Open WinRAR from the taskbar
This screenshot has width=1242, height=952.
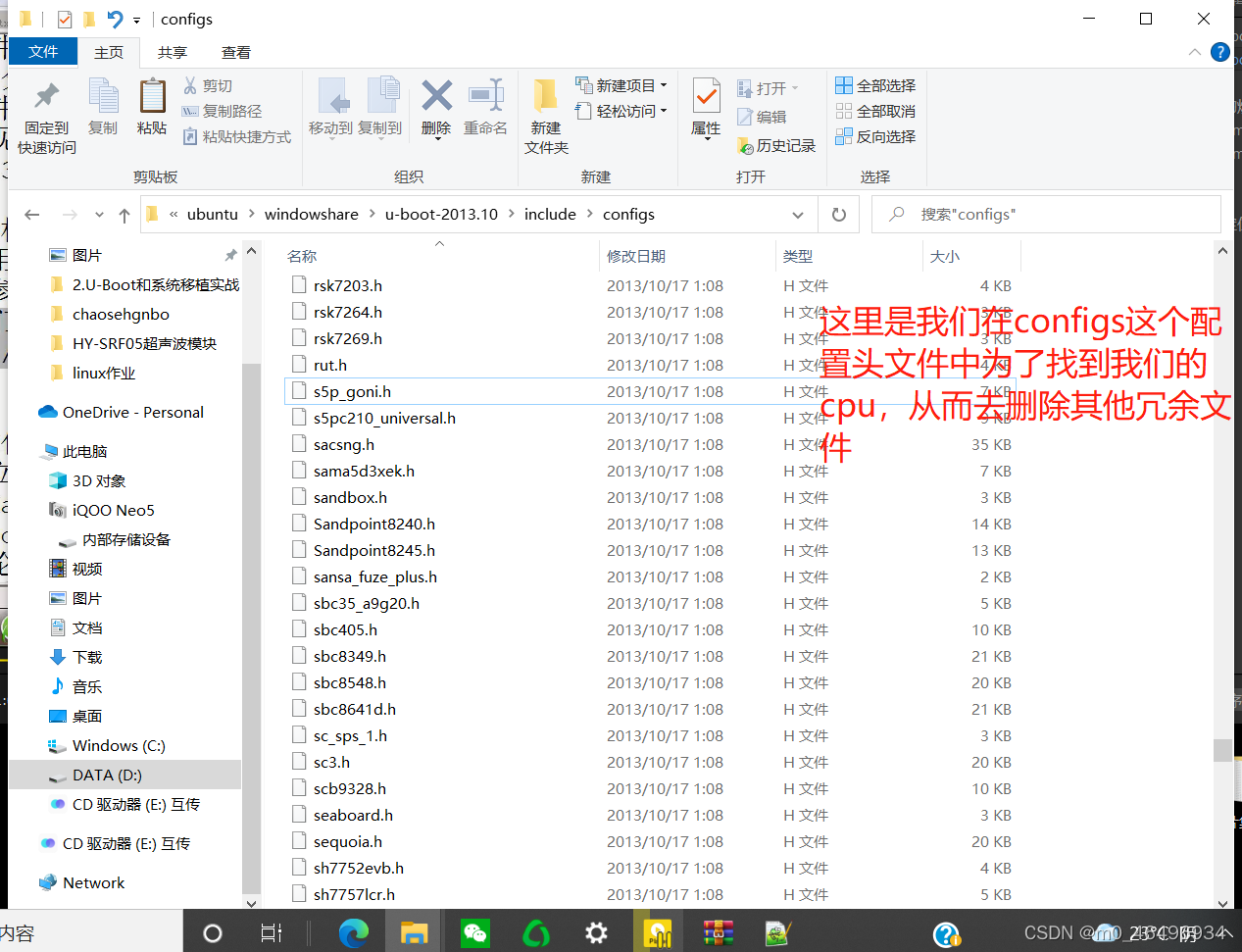719,932
